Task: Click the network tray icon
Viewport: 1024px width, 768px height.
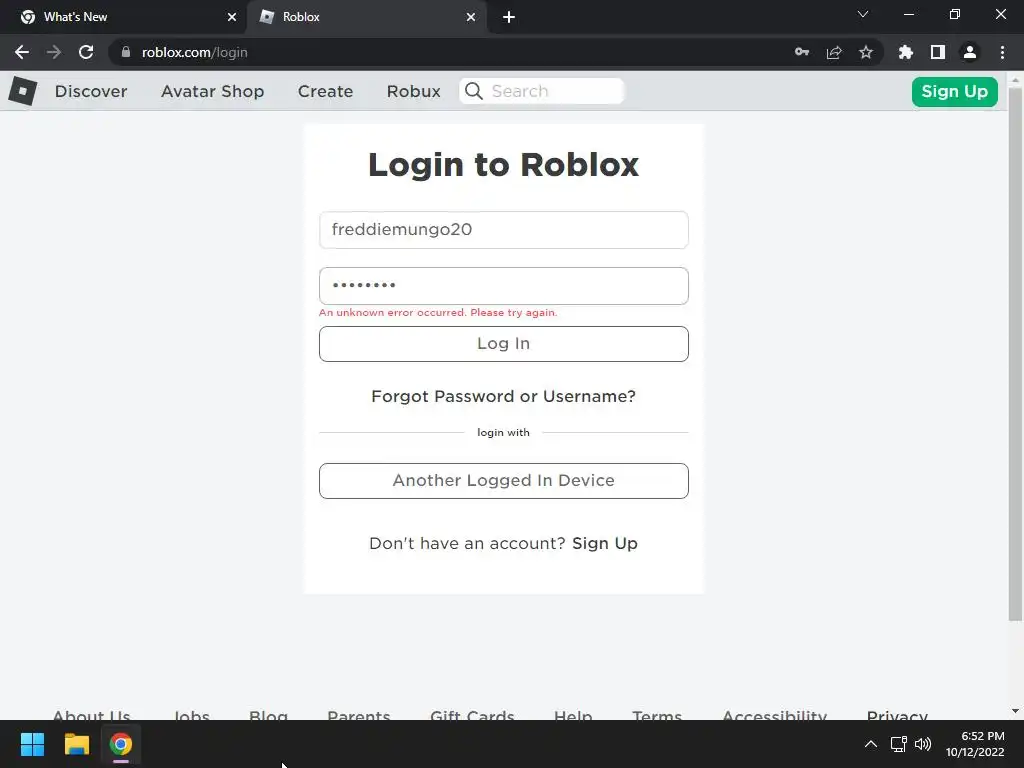Action: [899, 744]
